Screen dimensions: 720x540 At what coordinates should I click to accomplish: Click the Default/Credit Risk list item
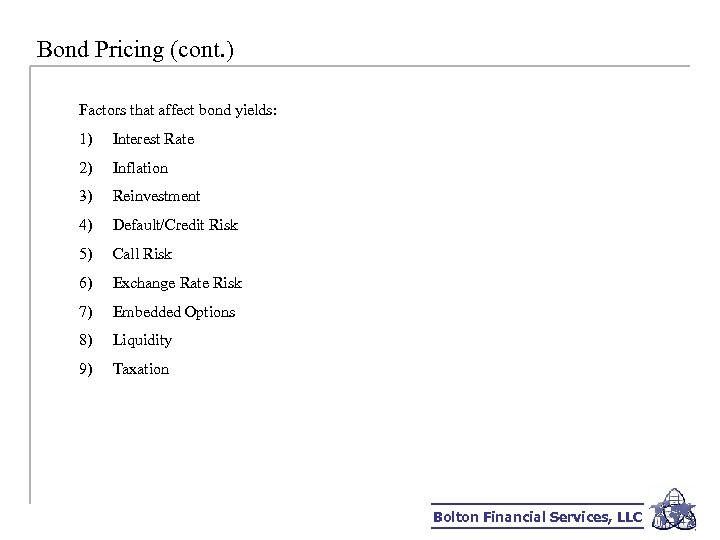coord(175,225)
